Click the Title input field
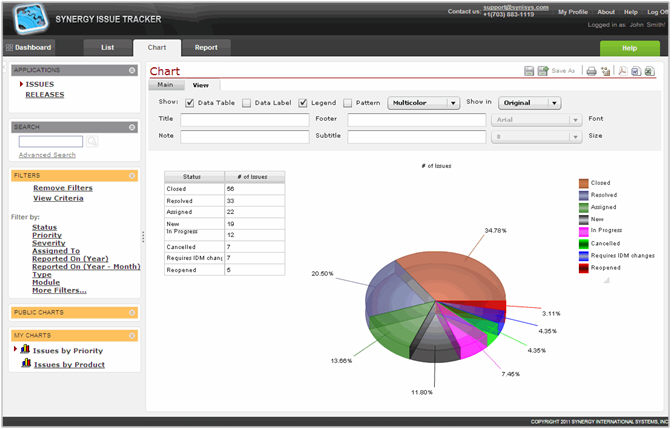This screenshot has width=672, height=429. 245,120
